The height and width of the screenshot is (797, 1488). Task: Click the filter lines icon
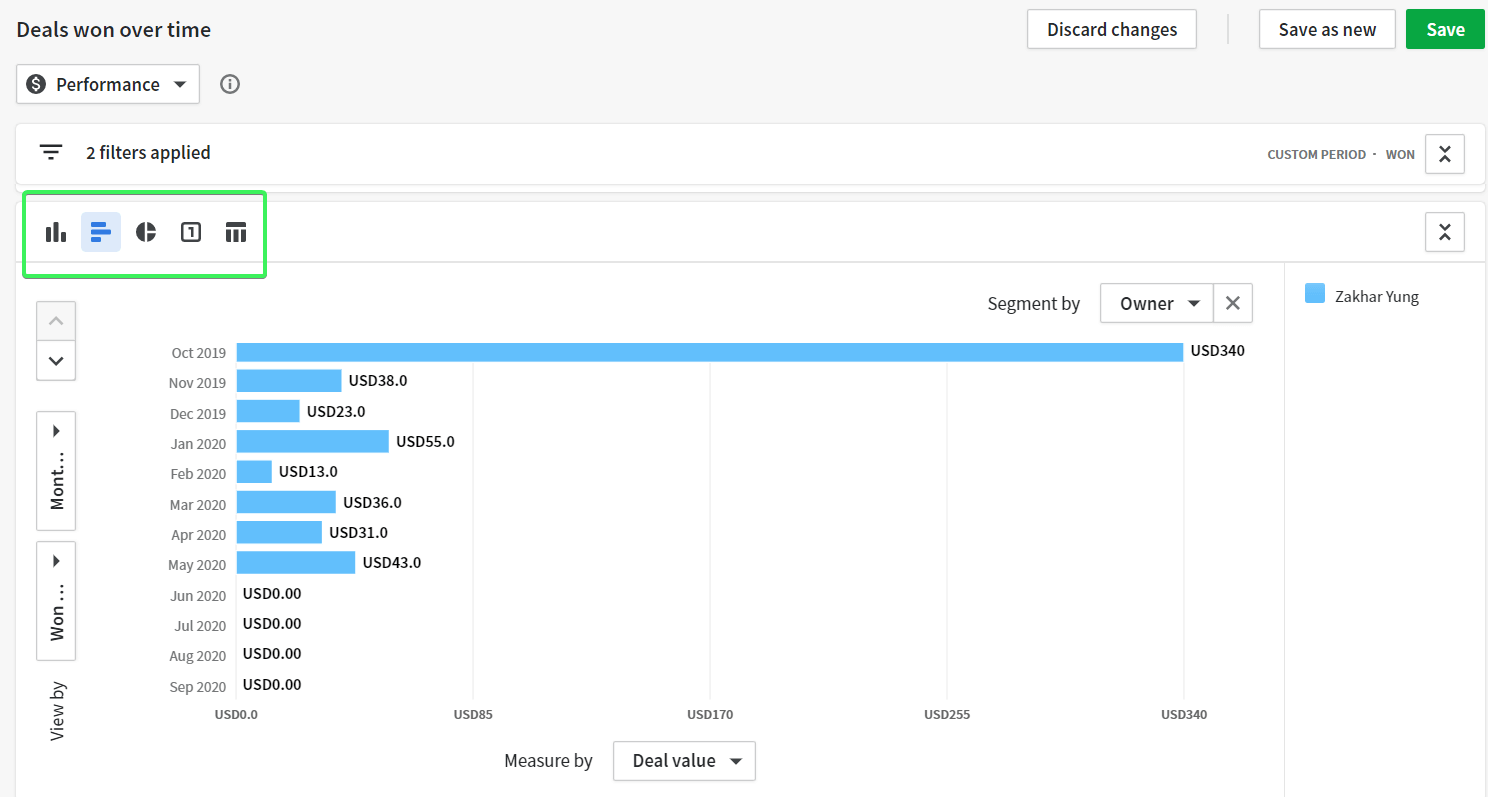[x=51, y=153]
